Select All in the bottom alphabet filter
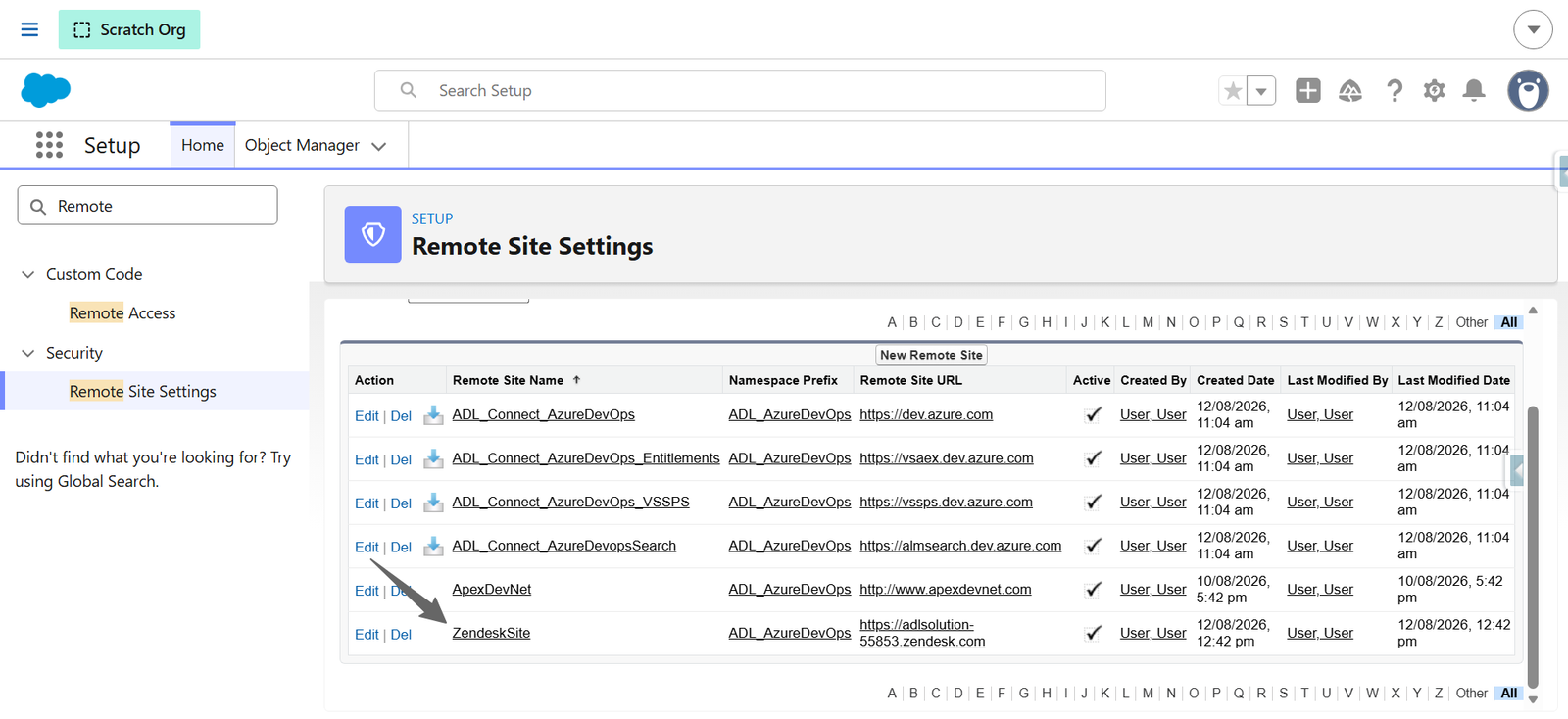Viewport: 1568px width, 719px height. point(1509,694)
